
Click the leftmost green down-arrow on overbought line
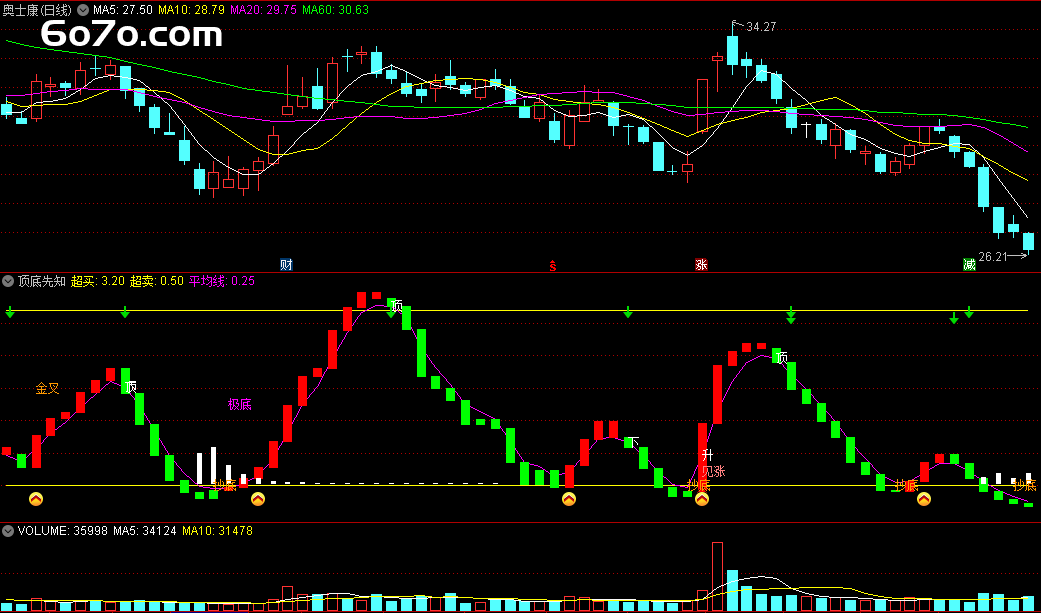tap(9, 311)
